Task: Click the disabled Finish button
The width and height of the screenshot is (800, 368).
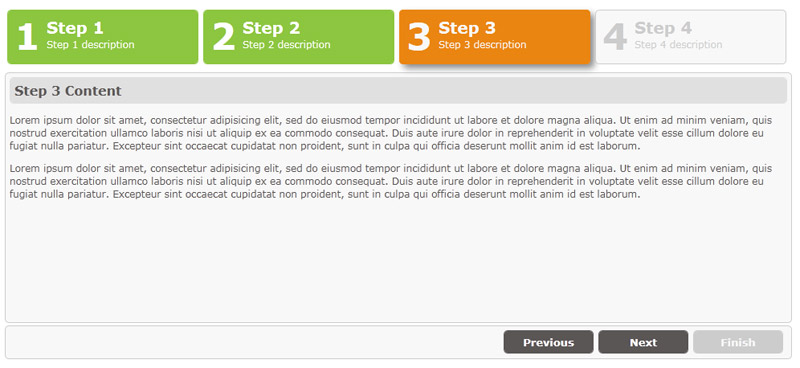Action: (738, 342)
